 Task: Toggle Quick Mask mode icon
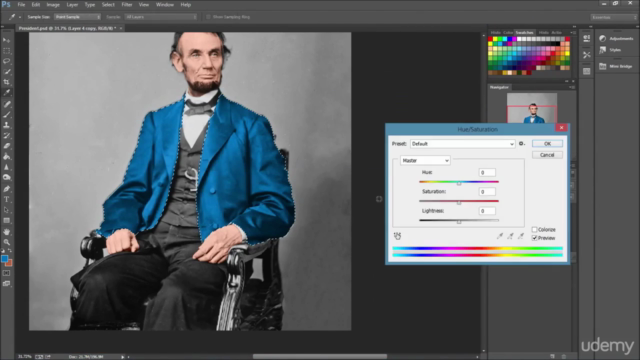[7, 273]
